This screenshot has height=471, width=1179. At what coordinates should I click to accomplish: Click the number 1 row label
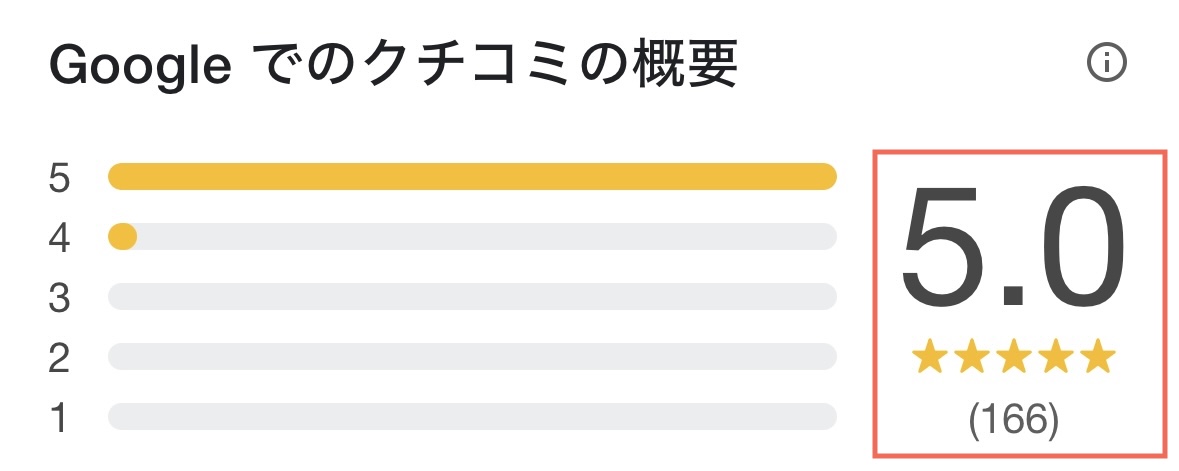click(x=59, y=419)
